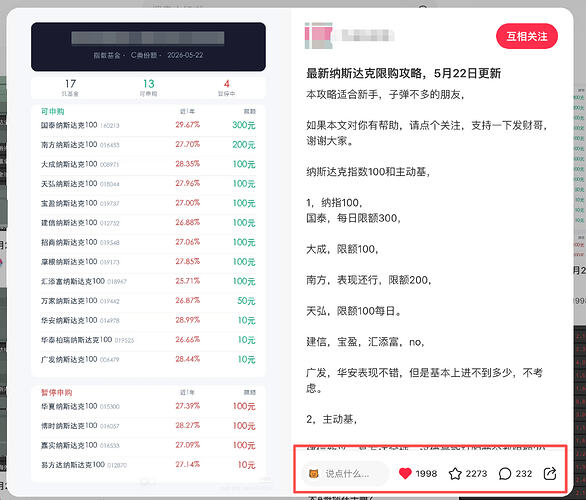The width and height of the screenshot is (586, 500).
Task: Click row 广发纳斯达克100 in fund image
Action: pos(148,359)
